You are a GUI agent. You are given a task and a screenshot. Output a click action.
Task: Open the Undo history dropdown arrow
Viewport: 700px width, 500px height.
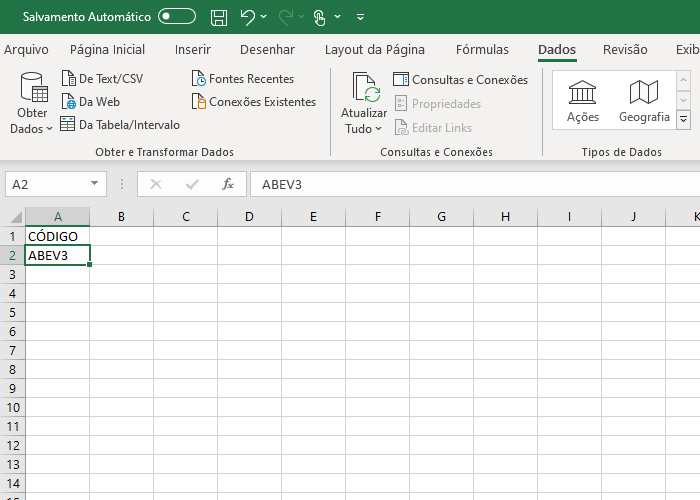[263, 17]
